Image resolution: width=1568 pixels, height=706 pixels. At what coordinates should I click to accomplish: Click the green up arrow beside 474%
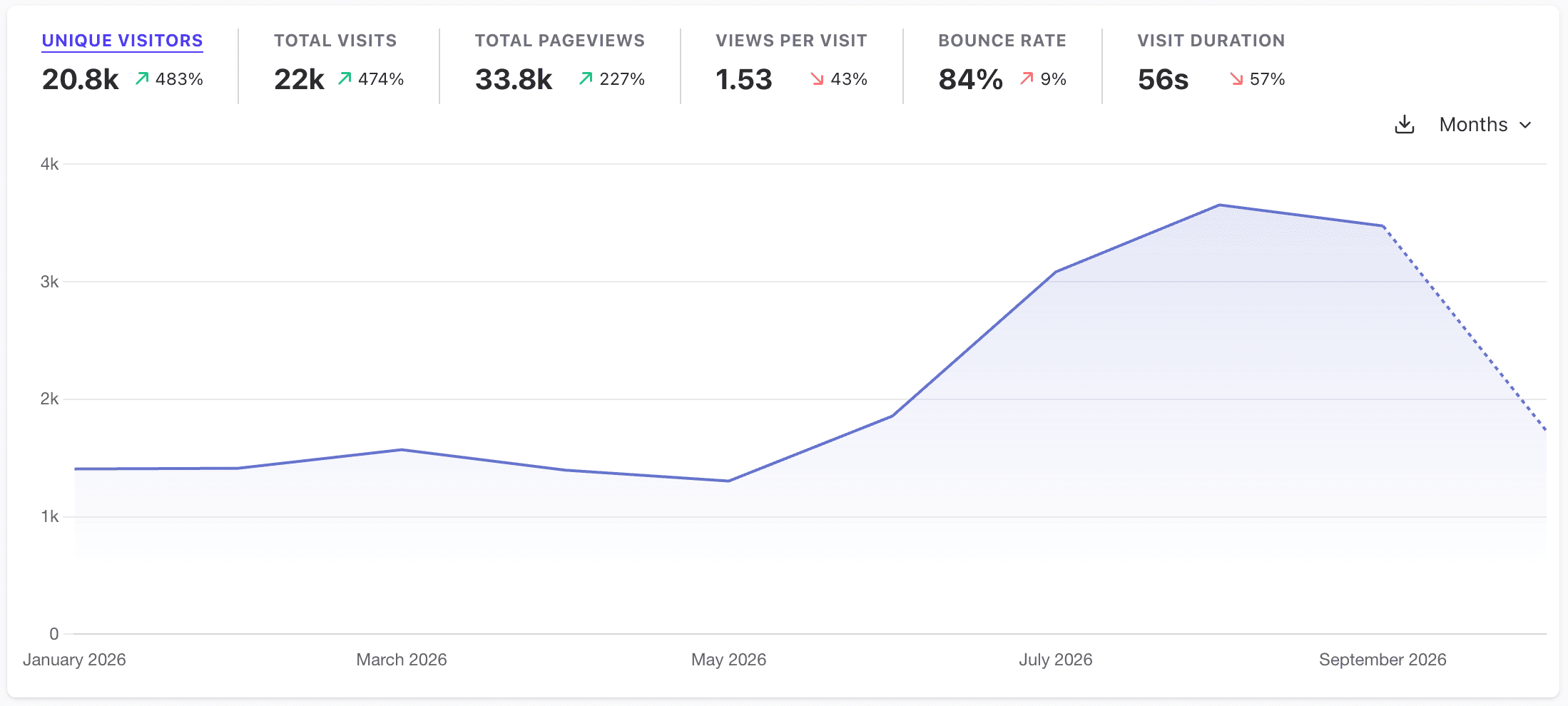(345, 78)
